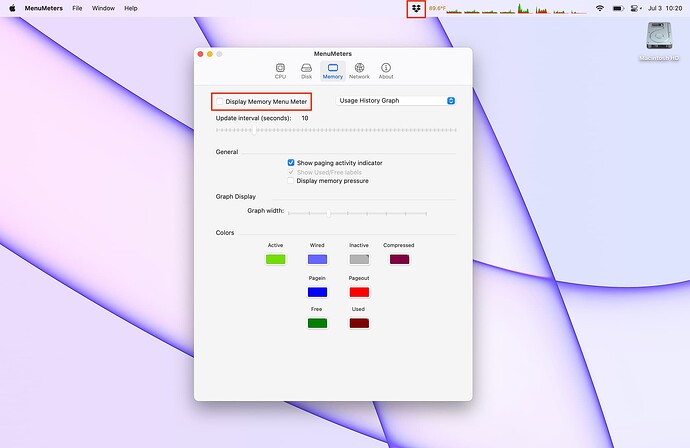
Task: Open the File menu
Action: (x=77, y=8)
